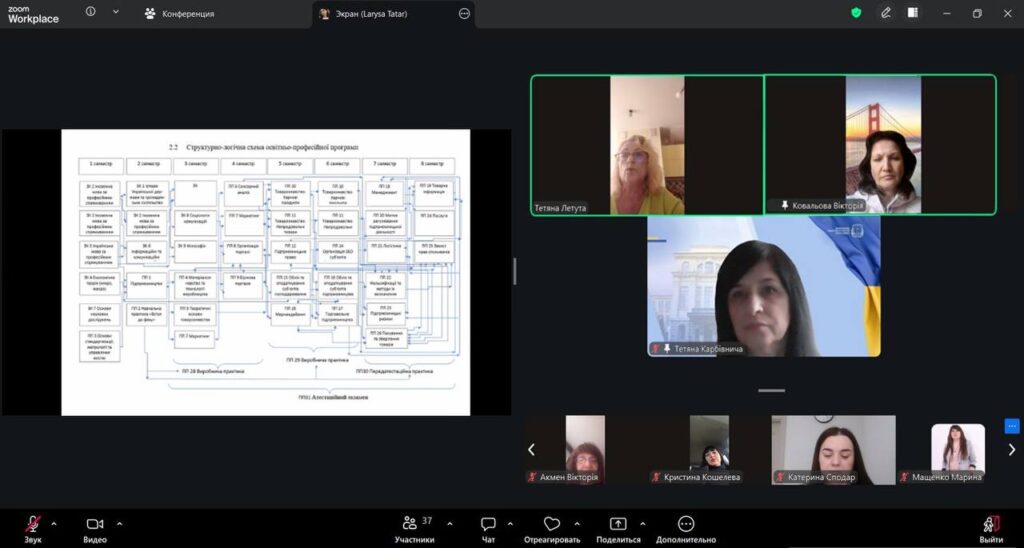Screen dimensions: 1024x548
Task: Expand video options arrow next to Видео
Action: pos(119,523)
